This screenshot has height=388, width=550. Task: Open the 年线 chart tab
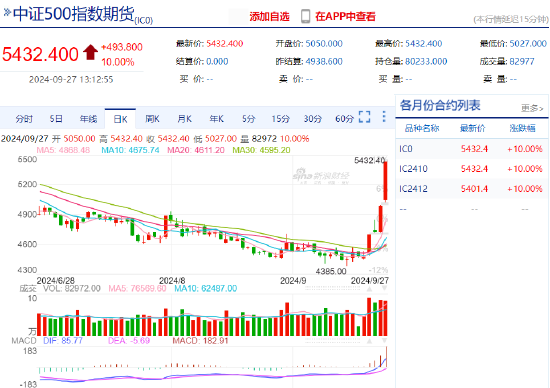(x=88, y=119)
